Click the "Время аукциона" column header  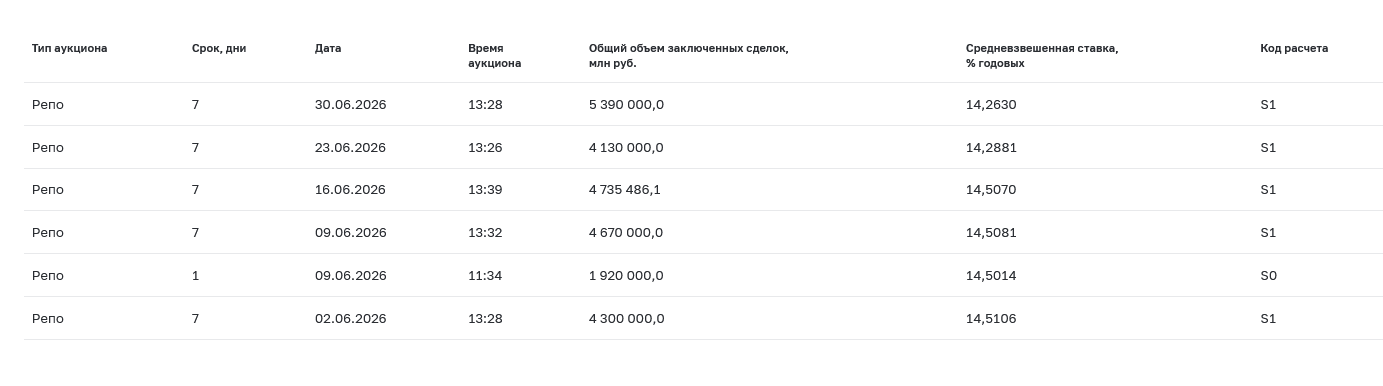click(x=494, y=55)
